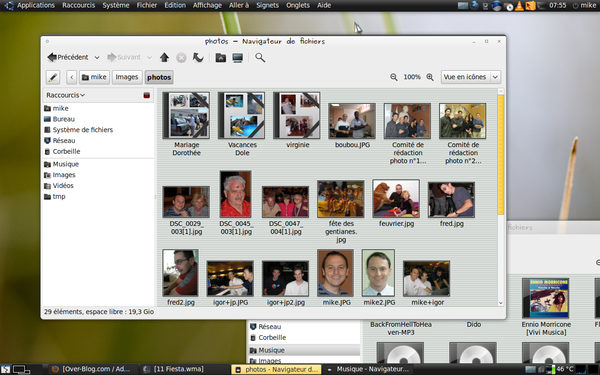
Task: Go back with the Précédent button
Action: 68,57
